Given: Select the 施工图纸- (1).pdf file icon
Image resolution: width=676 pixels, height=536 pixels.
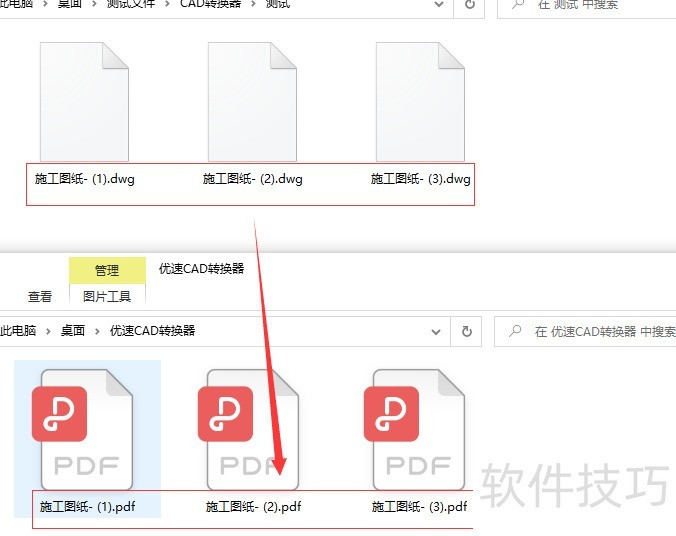Looking at the screenshot, I should coord(86,428).
